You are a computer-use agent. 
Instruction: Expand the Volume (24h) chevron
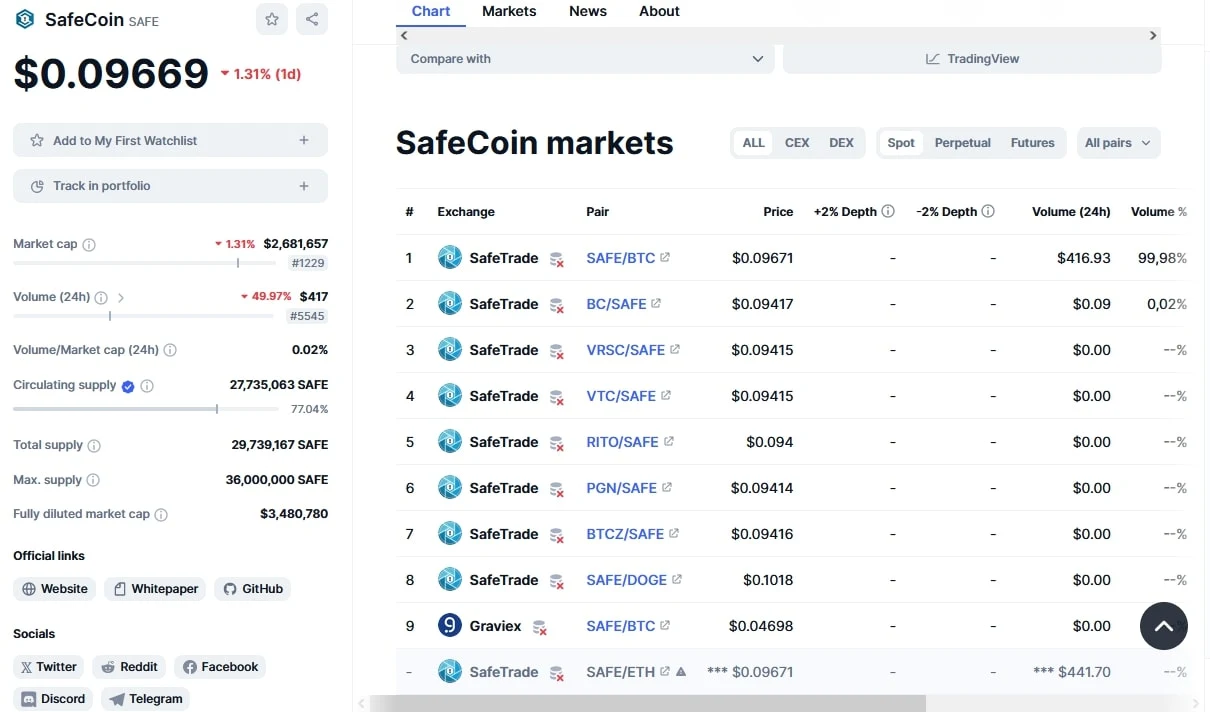coord(121,298)
